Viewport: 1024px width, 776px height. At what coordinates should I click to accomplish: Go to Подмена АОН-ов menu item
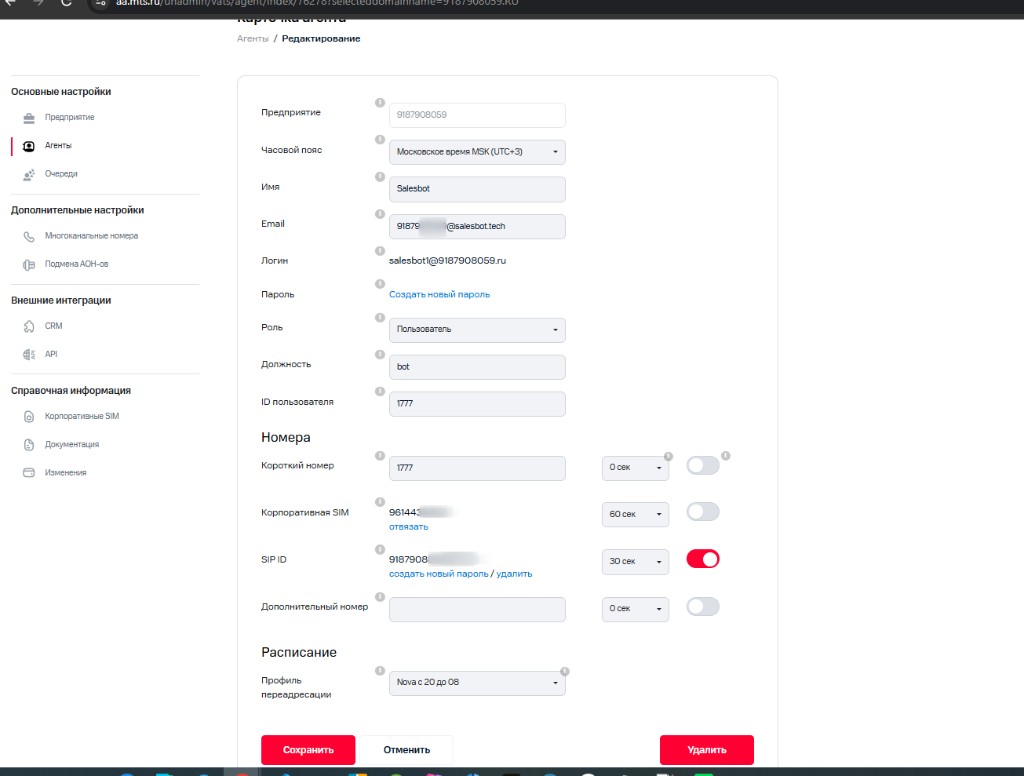[76, 264]
